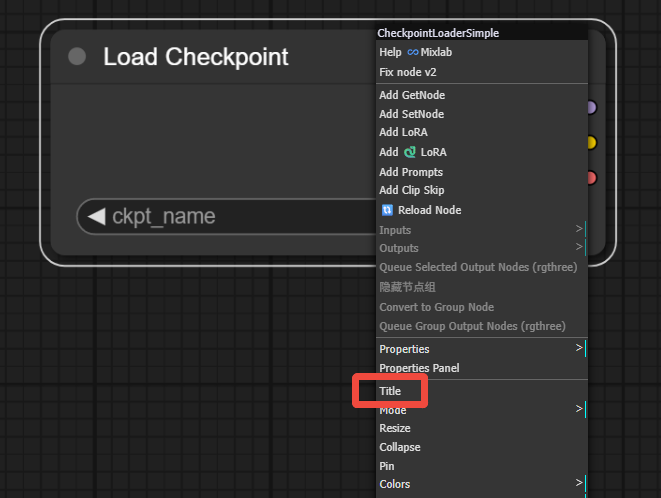Toggle Pin for the node
661x498 pixels.
pyautogui.click(x=387, y=466)
